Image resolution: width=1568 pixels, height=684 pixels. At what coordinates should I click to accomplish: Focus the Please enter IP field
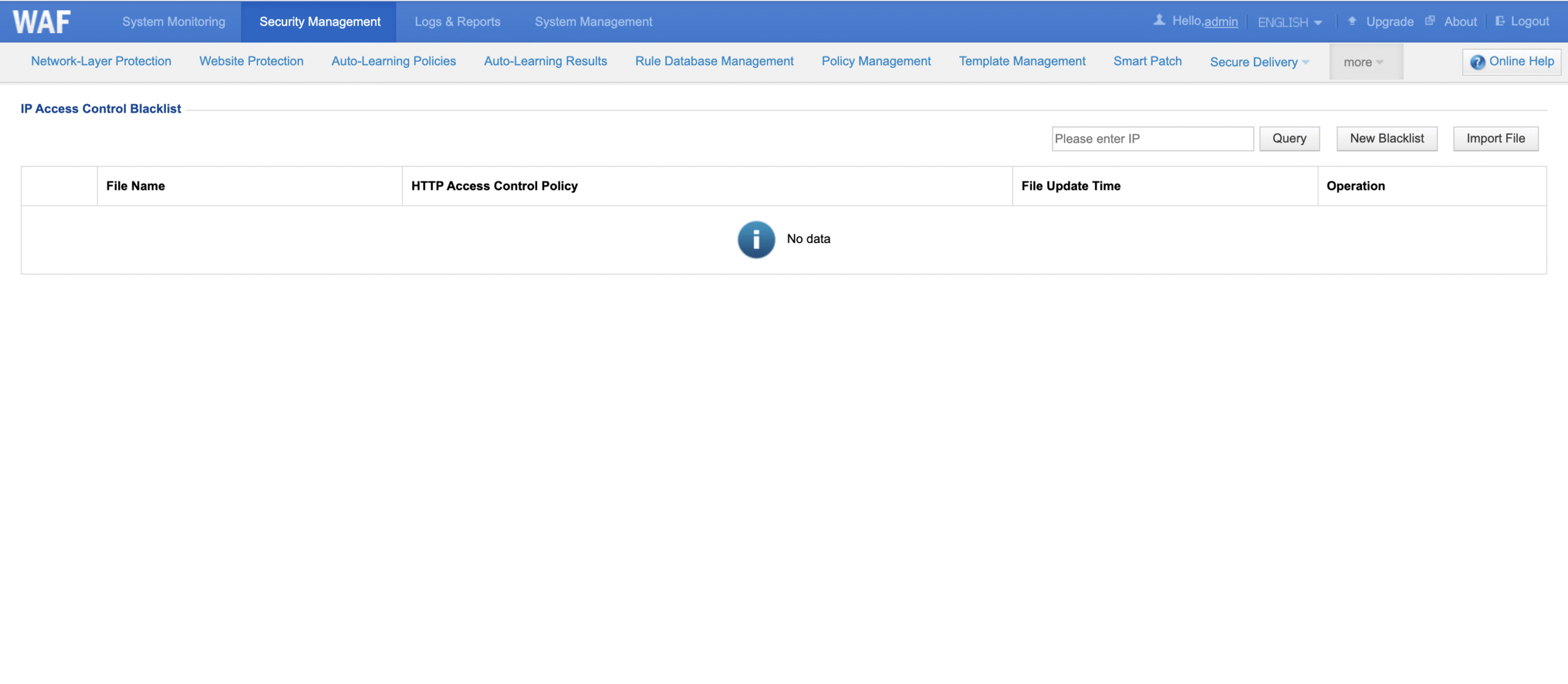pos(1152,139)
